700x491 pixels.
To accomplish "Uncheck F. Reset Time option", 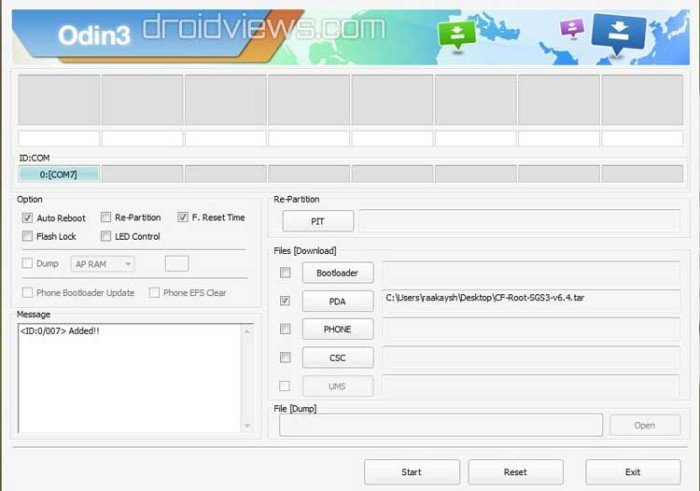I will [183, 217].
